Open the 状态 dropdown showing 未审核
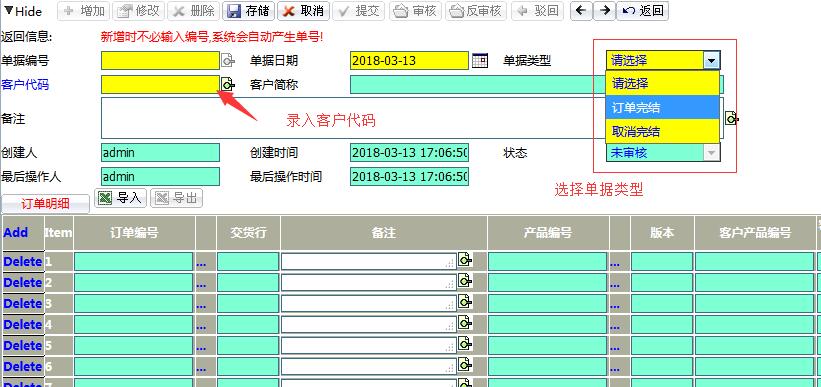Viewport: 821px width, 387px height. (x=663, y=152)
